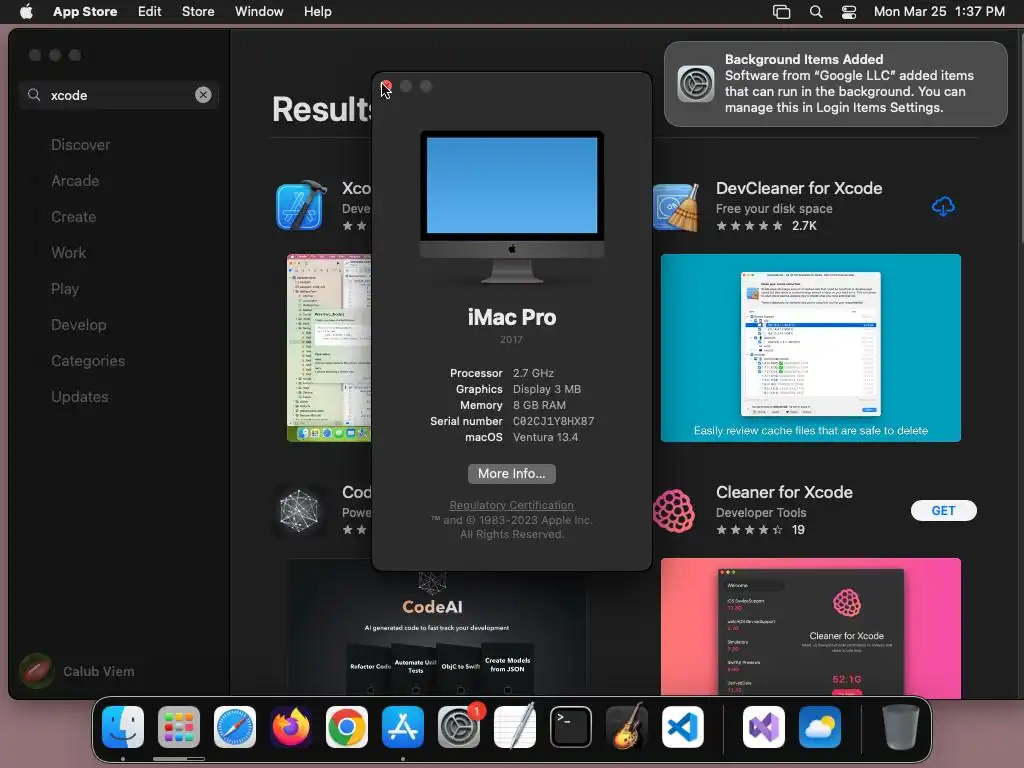This screenshot has width=1024, height=768.
Task: Open the Updates section
Action: click(x=80, y=396)
